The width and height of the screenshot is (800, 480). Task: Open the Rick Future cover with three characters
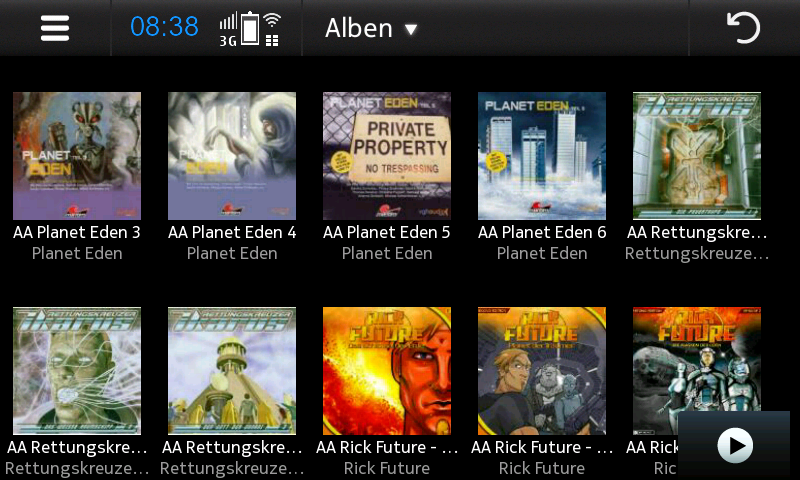tap(542, 371)
